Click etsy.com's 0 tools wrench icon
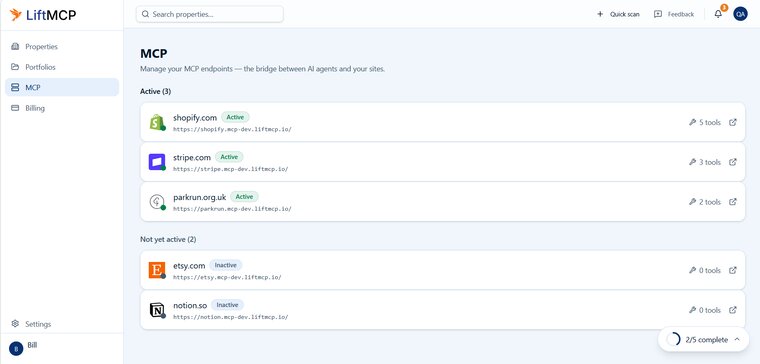Screen dimensions: 760x364 point(692,270)
